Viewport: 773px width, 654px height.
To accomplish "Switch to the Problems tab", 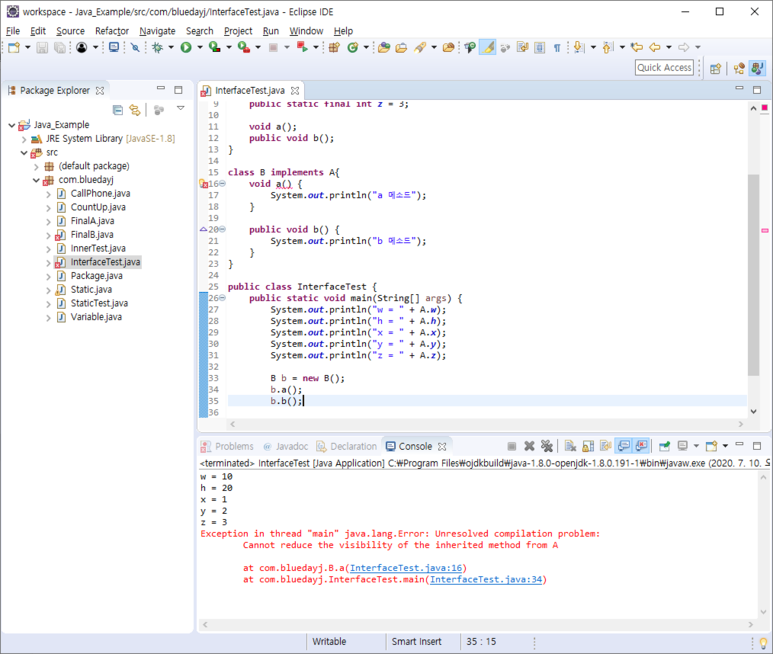I will [227, 447].
